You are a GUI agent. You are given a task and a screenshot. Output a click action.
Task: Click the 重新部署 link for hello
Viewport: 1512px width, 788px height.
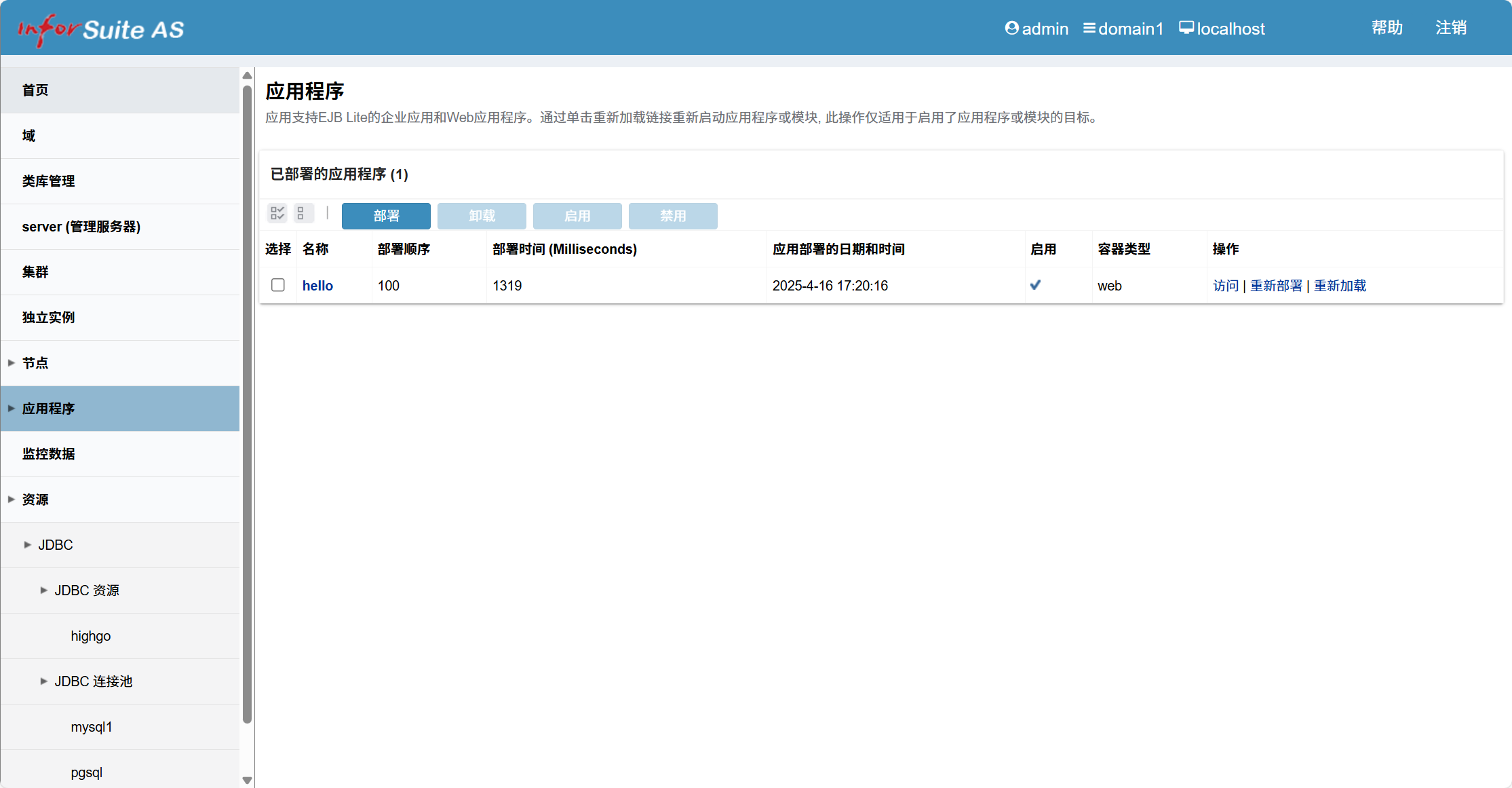coord(1276,286)
